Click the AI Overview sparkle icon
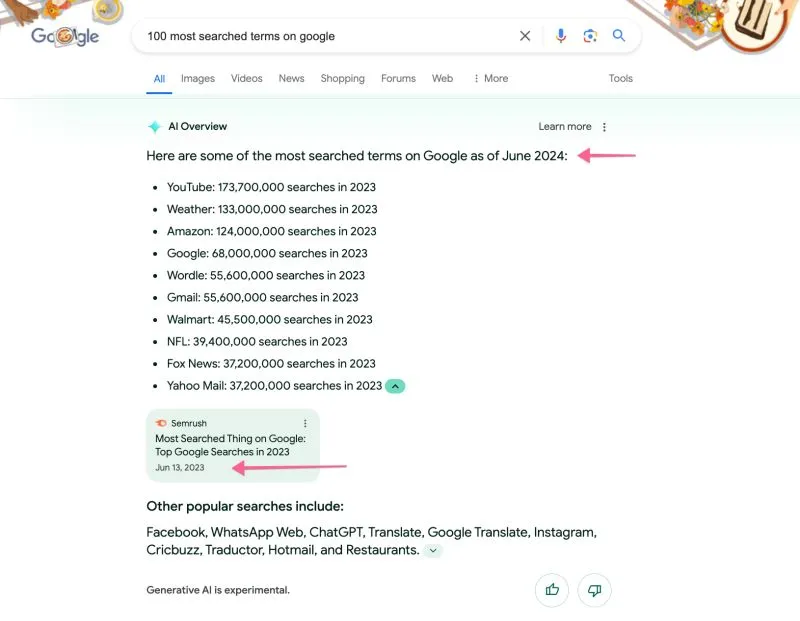 (x=155, y=126)
